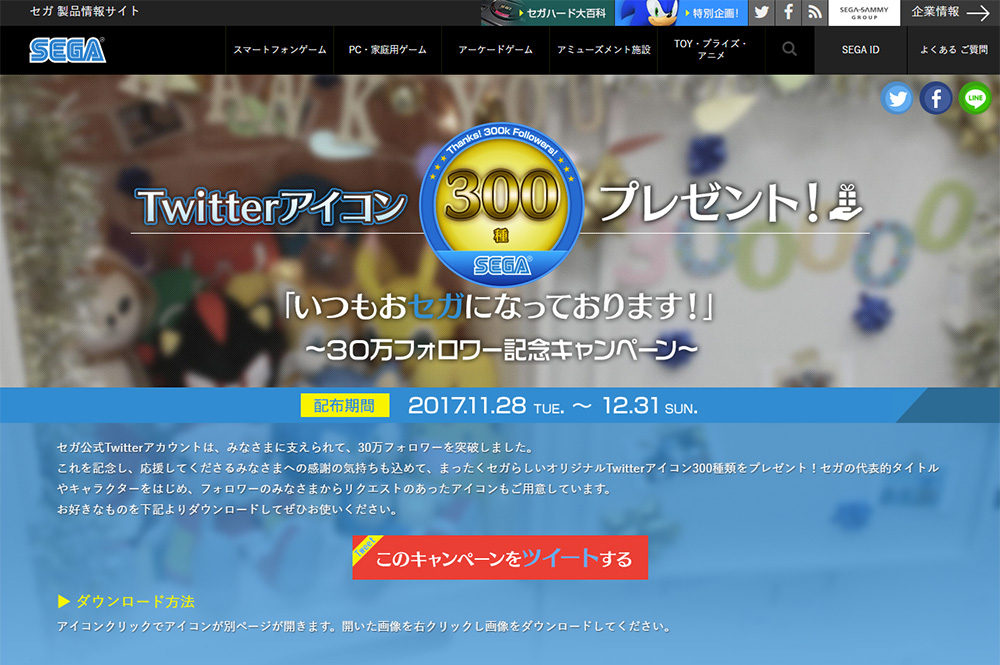This screenshot has height=665, width=1000.
Task: Share via round Facebook button
Action: pos(936,98)
